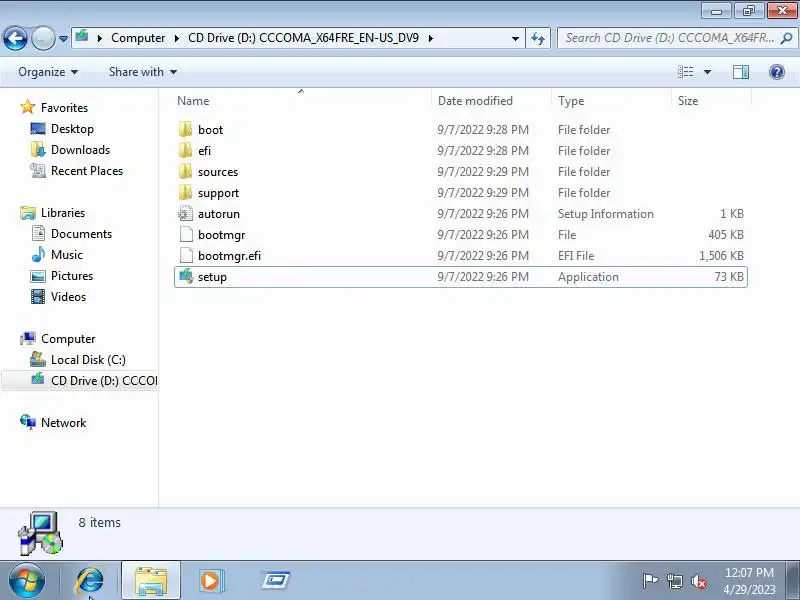Select the autorun file icon
Image resolution: width=800 pixels, height=600 pixels.
pyautogui.click(x=186, y=213)
